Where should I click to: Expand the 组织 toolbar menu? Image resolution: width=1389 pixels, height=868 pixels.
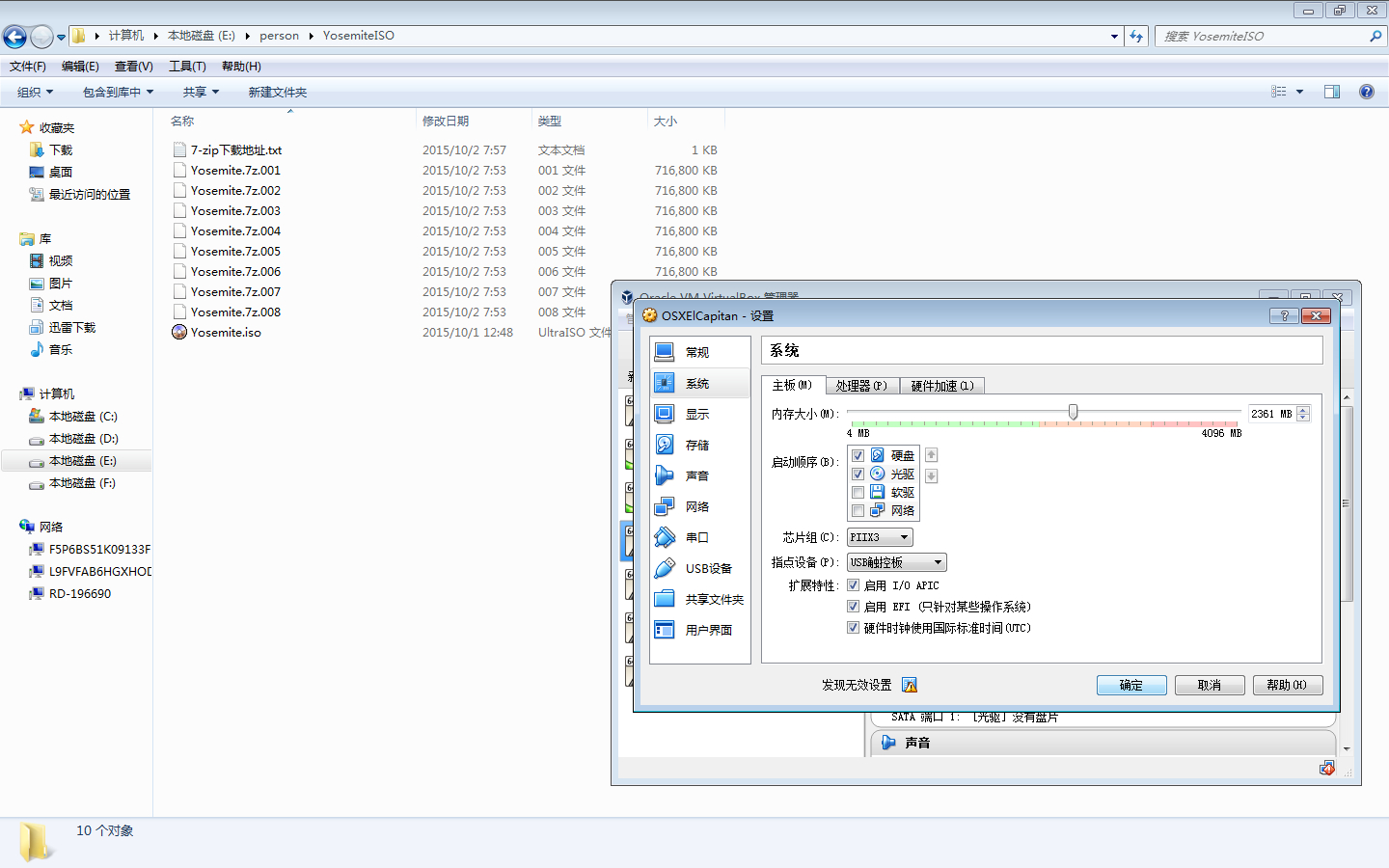(35, 92)
